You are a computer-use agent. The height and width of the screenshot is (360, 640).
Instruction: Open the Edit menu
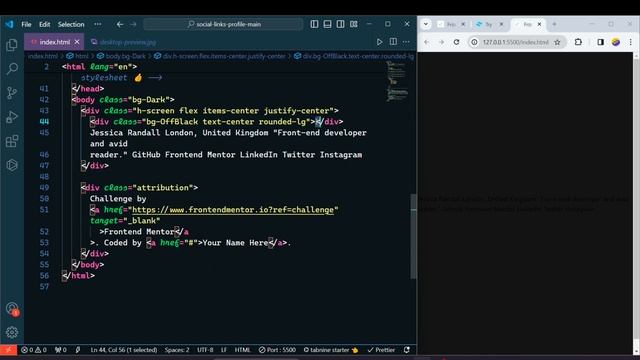pyautogui.click(x=44, y=24)
